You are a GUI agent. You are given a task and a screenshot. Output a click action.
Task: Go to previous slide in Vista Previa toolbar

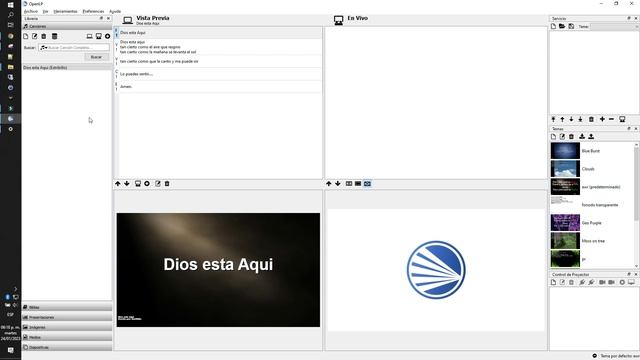pos(118,184)
